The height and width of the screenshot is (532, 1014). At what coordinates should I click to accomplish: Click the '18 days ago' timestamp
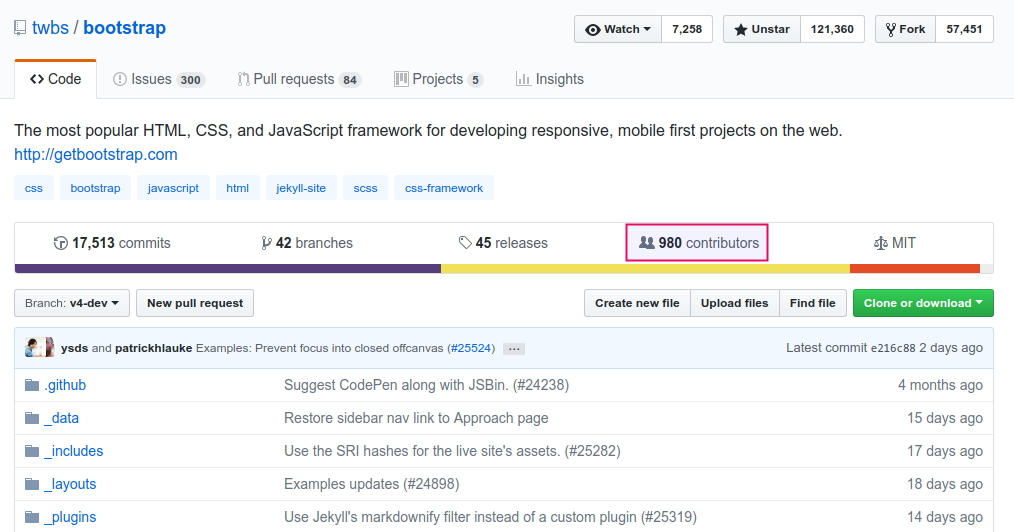[945, 484]
